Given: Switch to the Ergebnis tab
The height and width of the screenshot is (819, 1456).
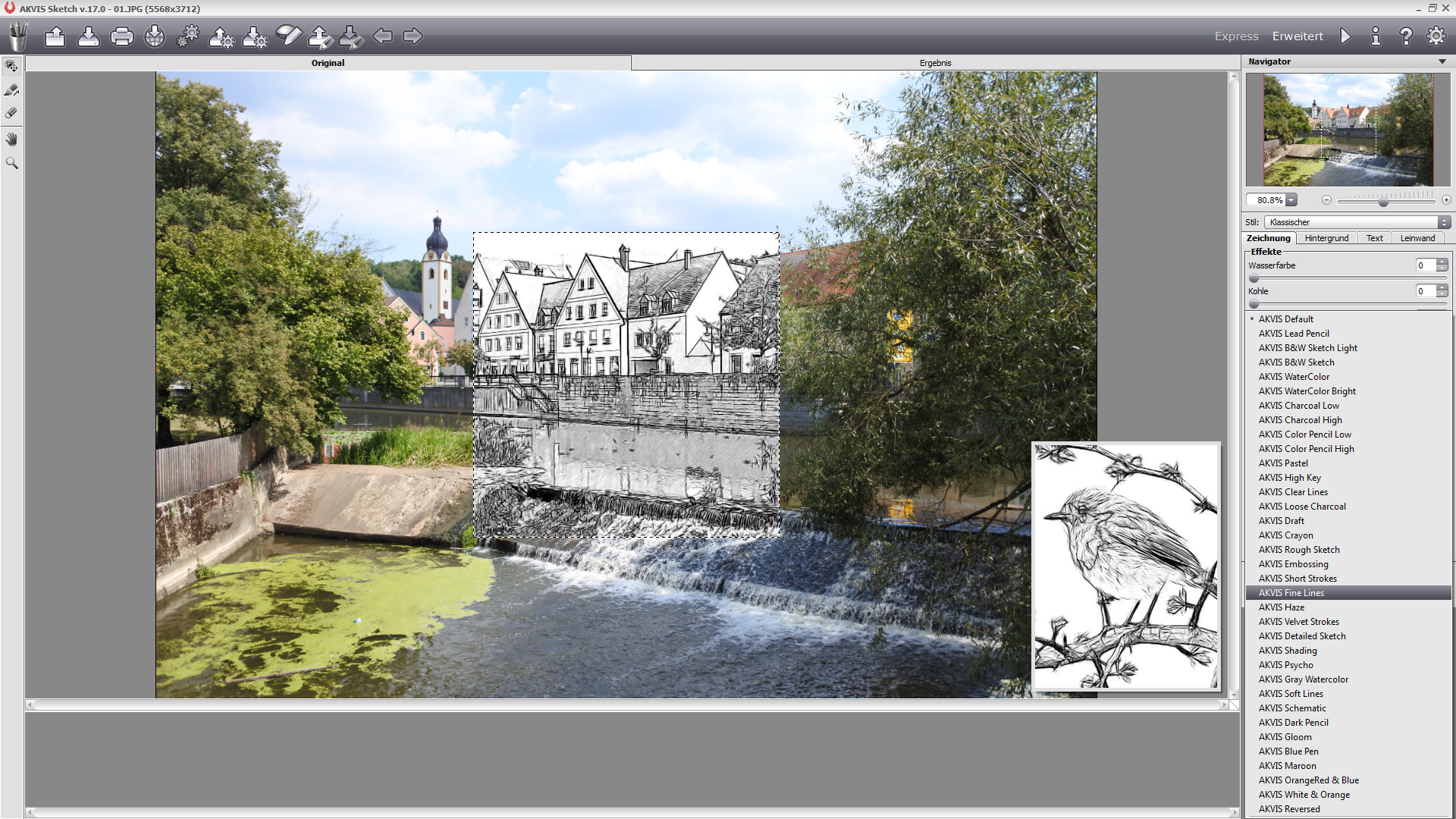Looking at the screenshot, I should [935, 63].
